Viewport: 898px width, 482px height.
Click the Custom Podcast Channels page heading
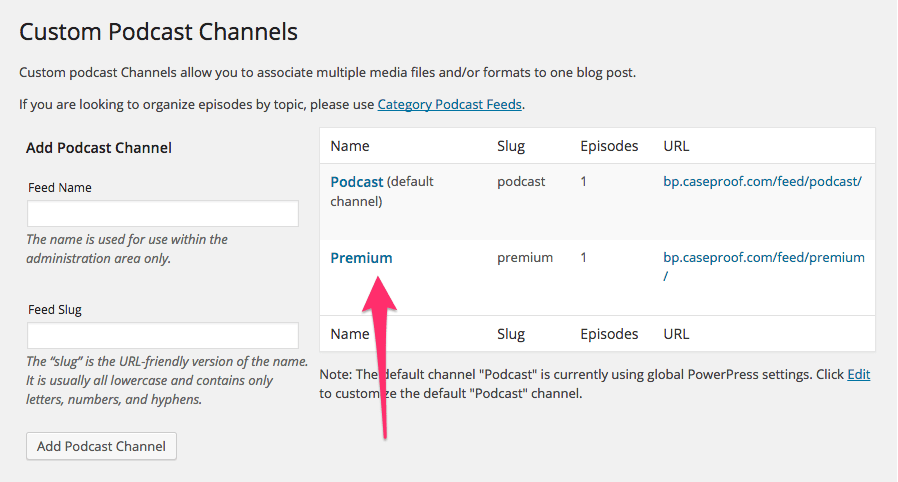(x=159, y=31)
